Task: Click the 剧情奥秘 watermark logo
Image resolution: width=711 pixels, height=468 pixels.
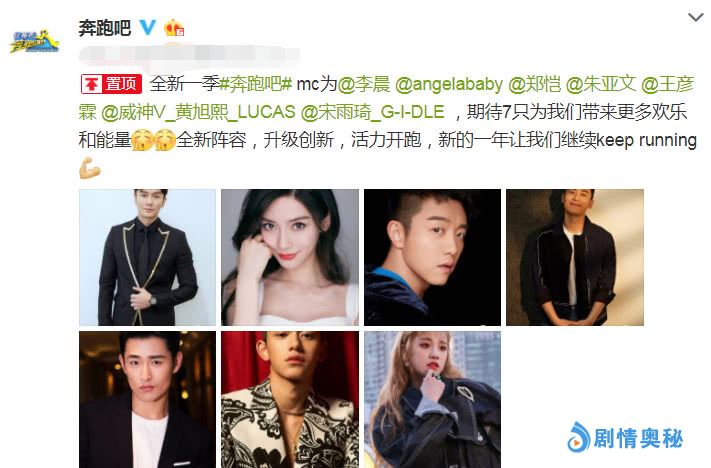Action: (625, 438)
